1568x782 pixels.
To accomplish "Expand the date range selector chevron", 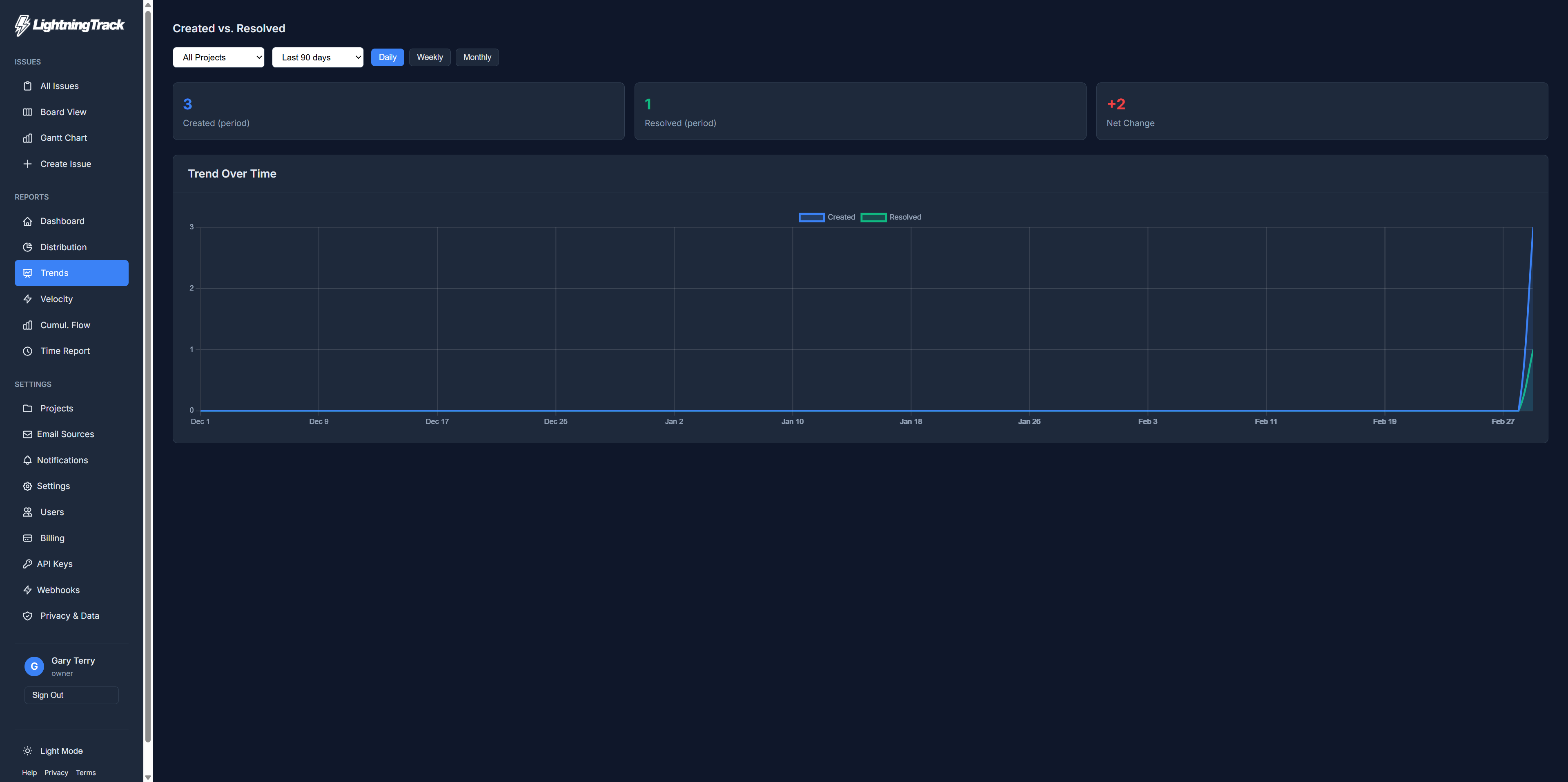I will 357,57.
